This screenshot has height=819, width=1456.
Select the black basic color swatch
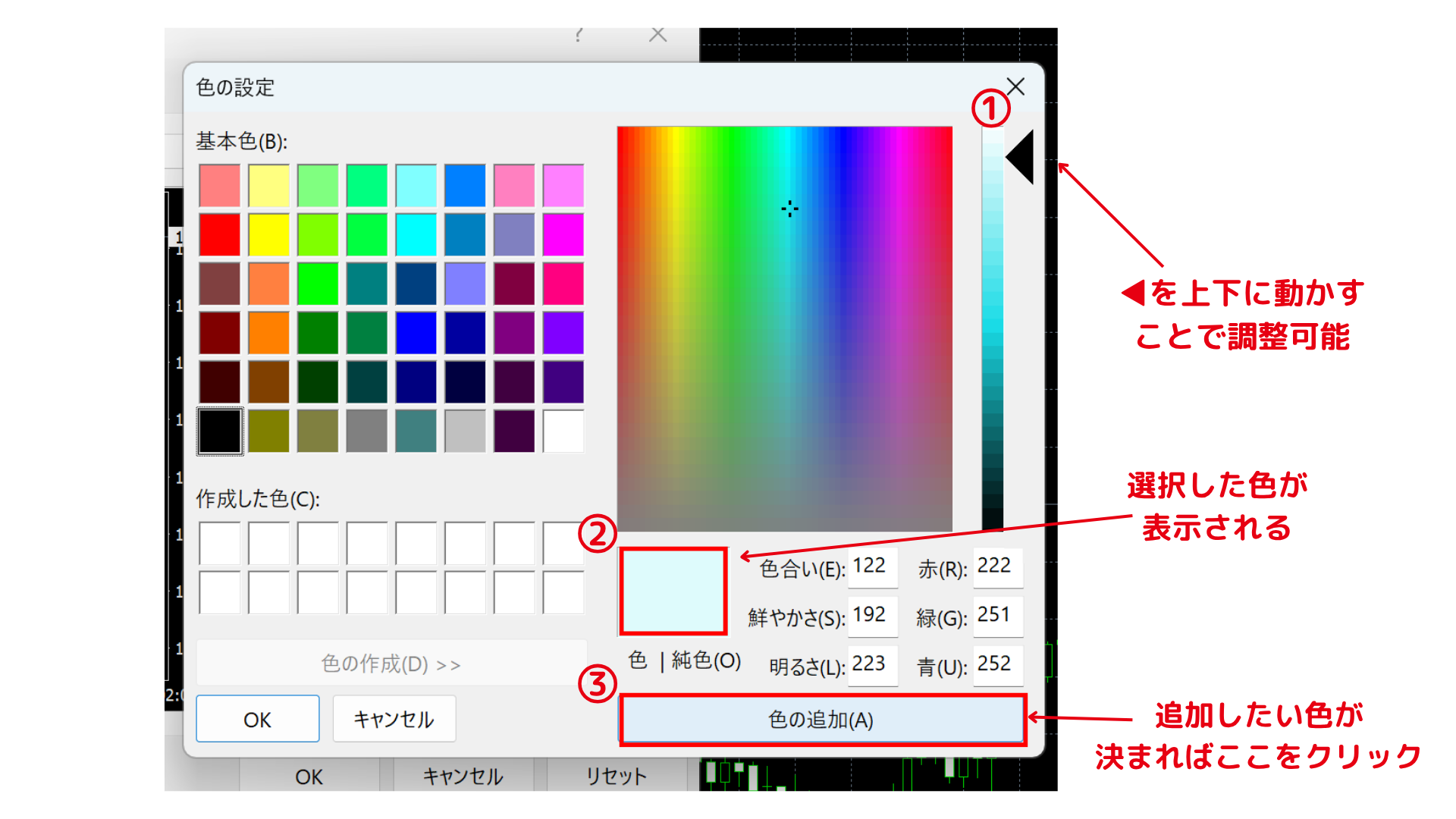218,430
